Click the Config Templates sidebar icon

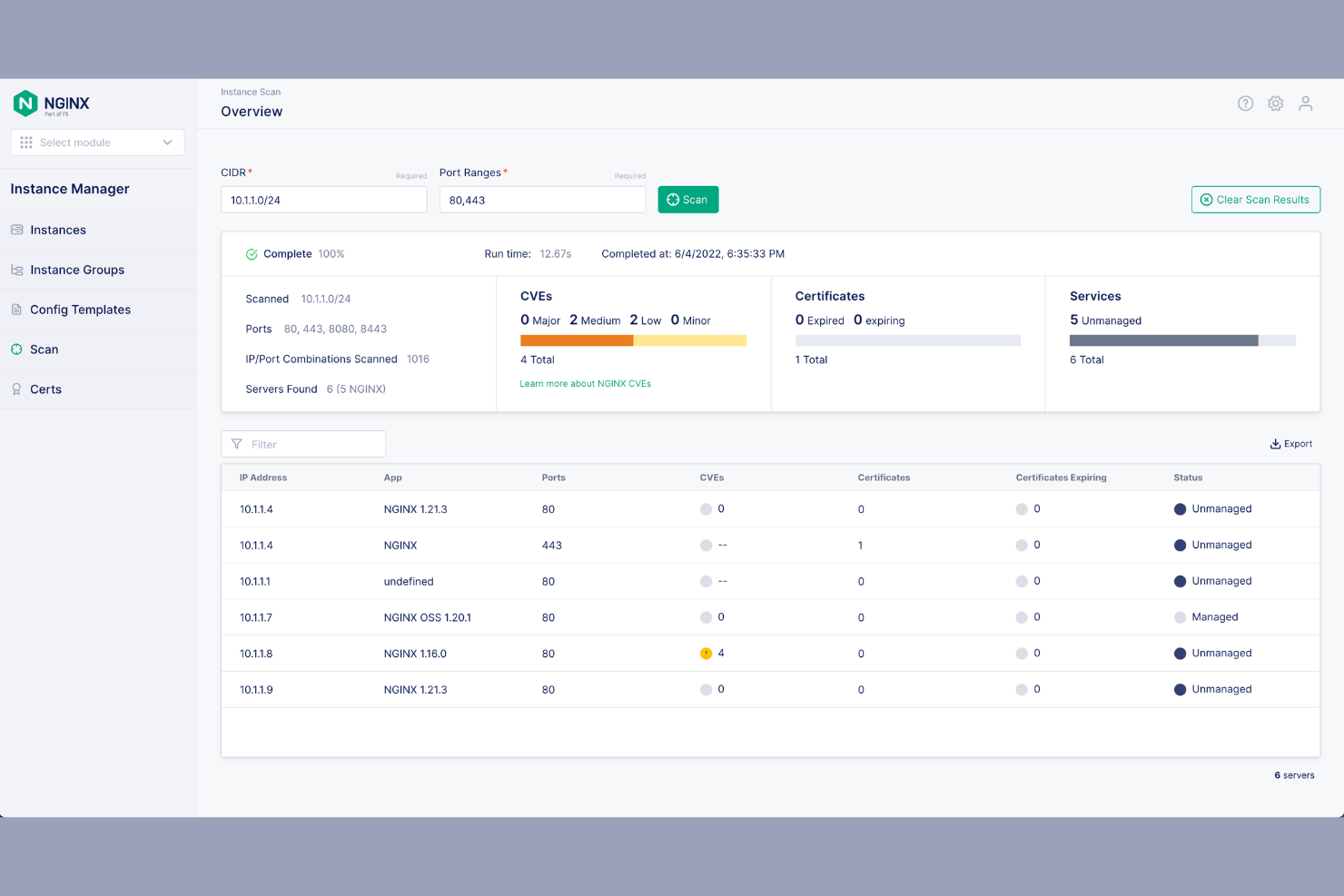pyautogui.click(x=16, y=310)
